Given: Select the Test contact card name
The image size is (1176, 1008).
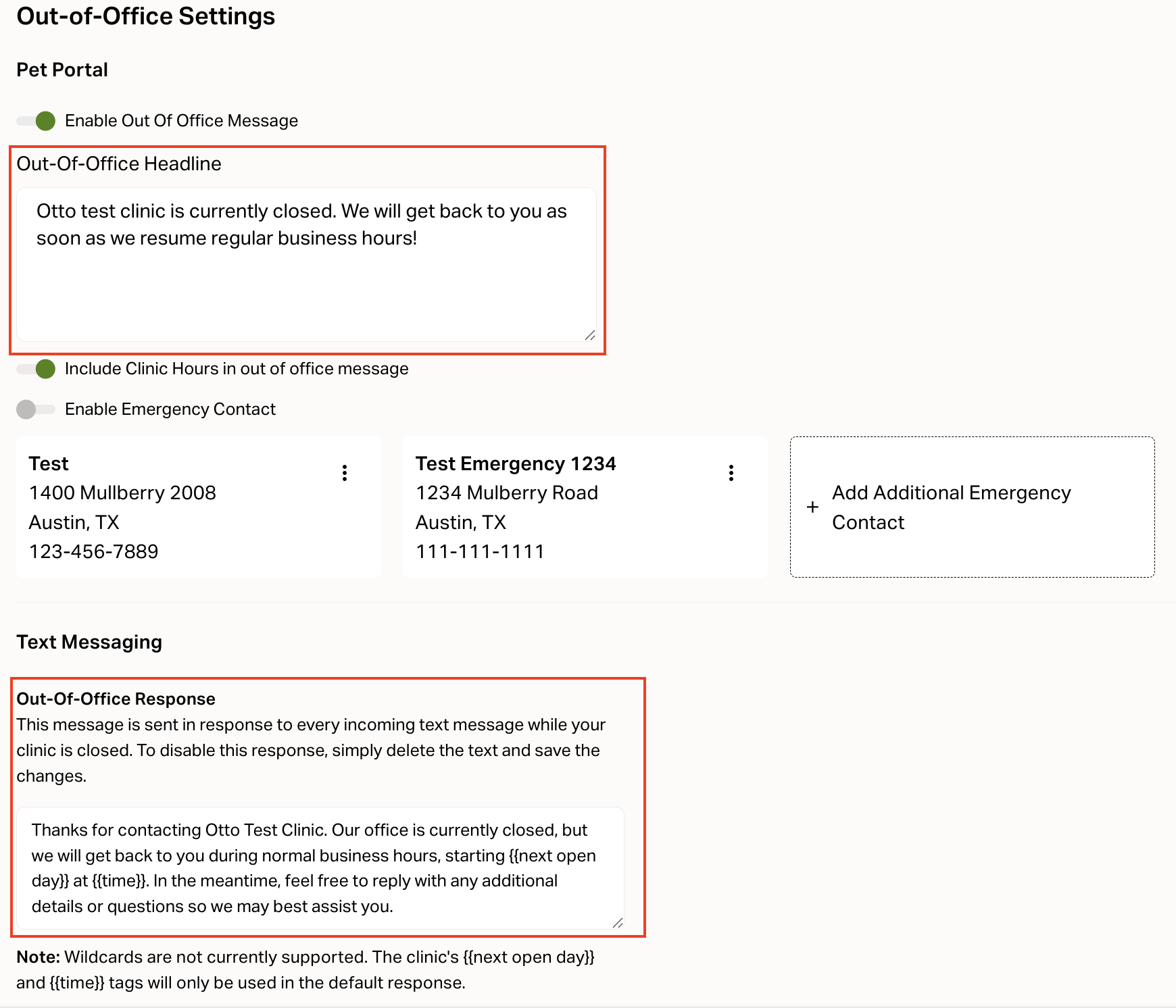Looking at the screenshot, I should click(49, 464).
